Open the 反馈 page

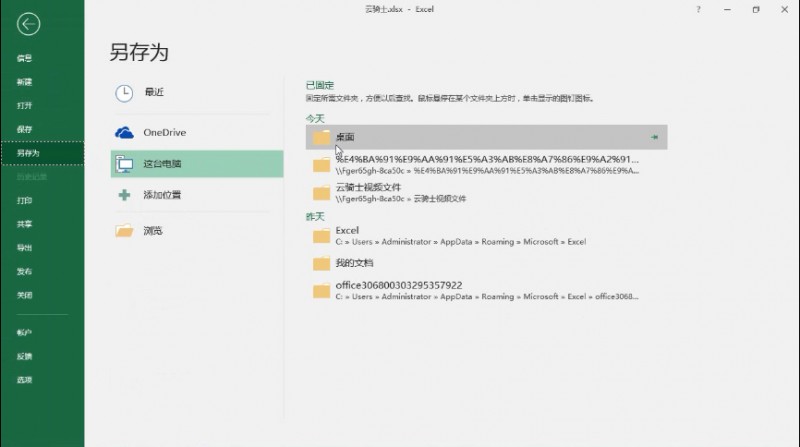coord(24,356)
